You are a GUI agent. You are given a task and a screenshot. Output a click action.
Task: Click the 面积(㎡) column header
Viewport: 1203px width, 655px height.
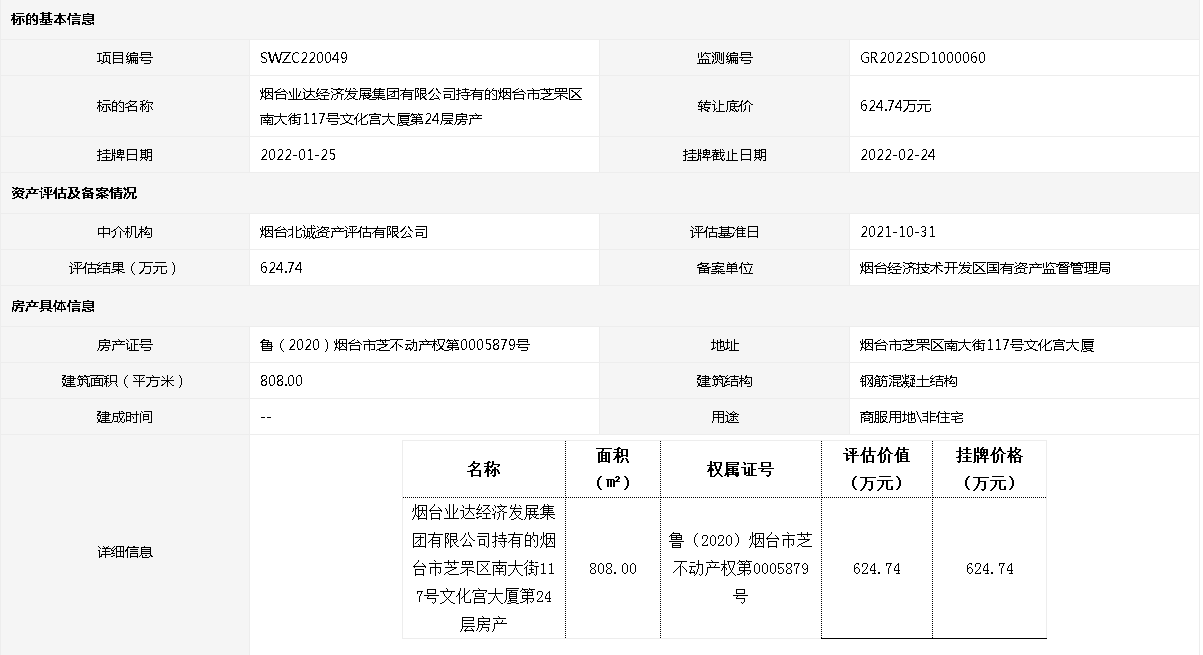[613, 469]
